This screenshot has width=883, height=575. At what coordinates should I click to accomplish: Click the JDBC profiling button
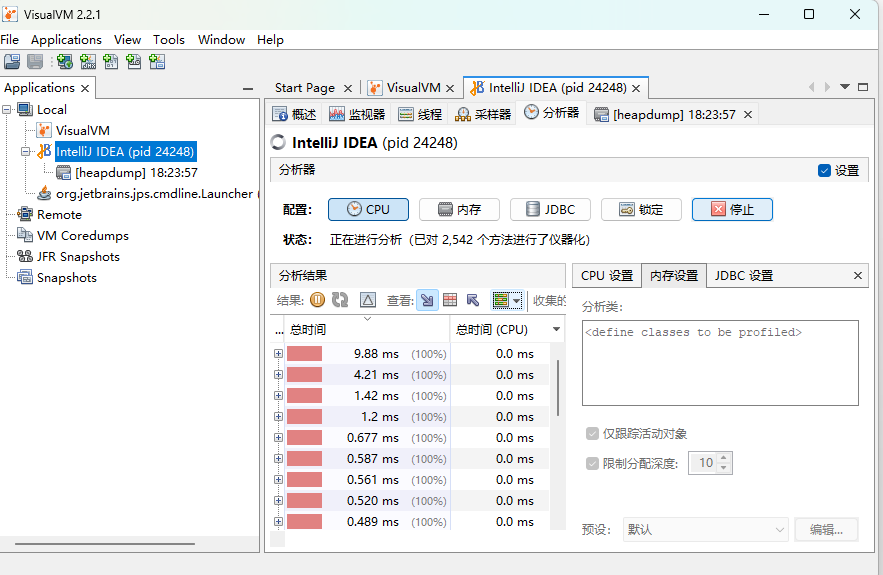pos(550,210)
